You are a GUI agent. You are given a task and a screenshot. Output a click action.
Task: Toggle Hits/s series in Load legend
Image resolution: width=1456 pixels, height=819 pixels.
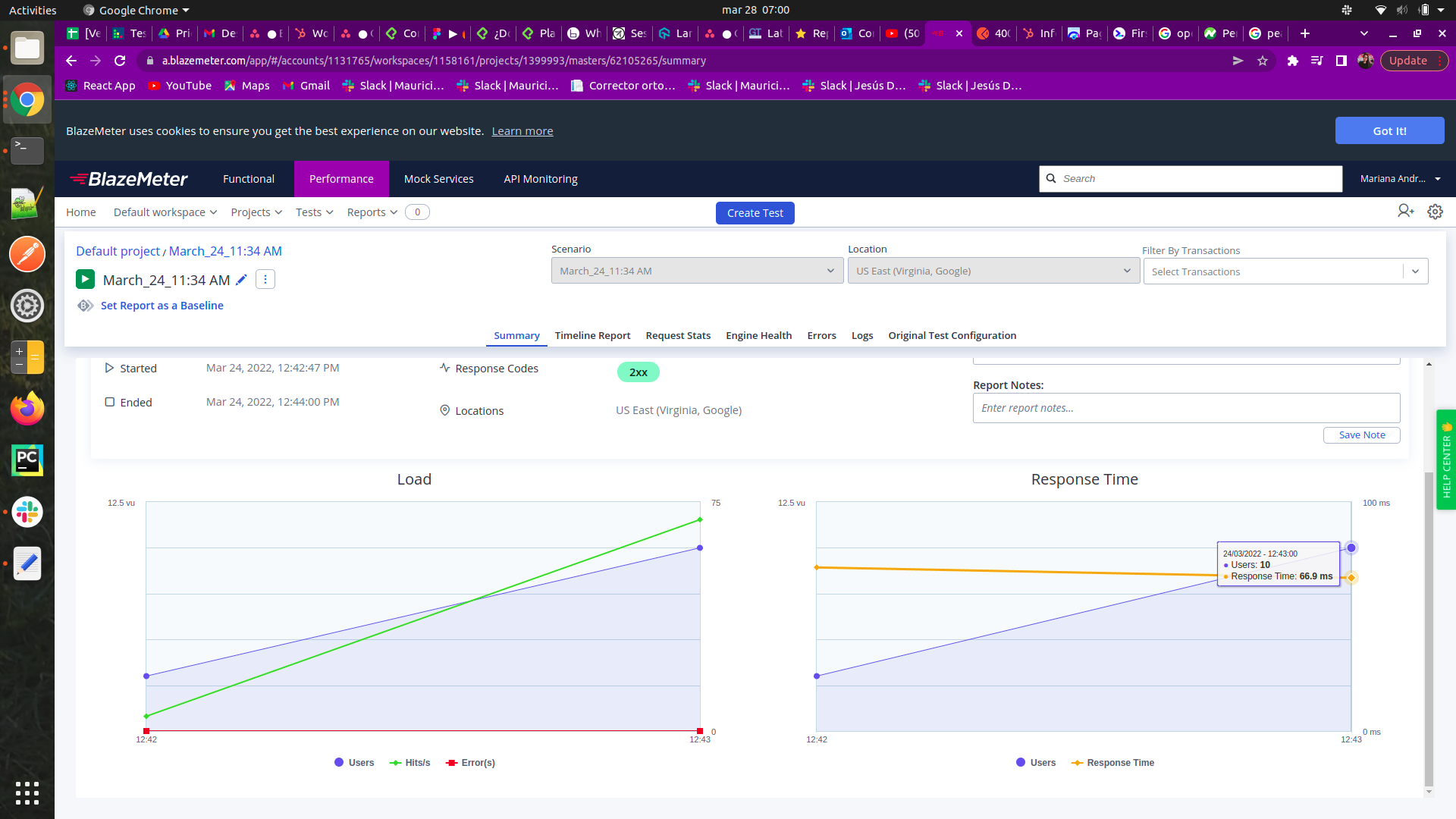[x=410, y=763]
